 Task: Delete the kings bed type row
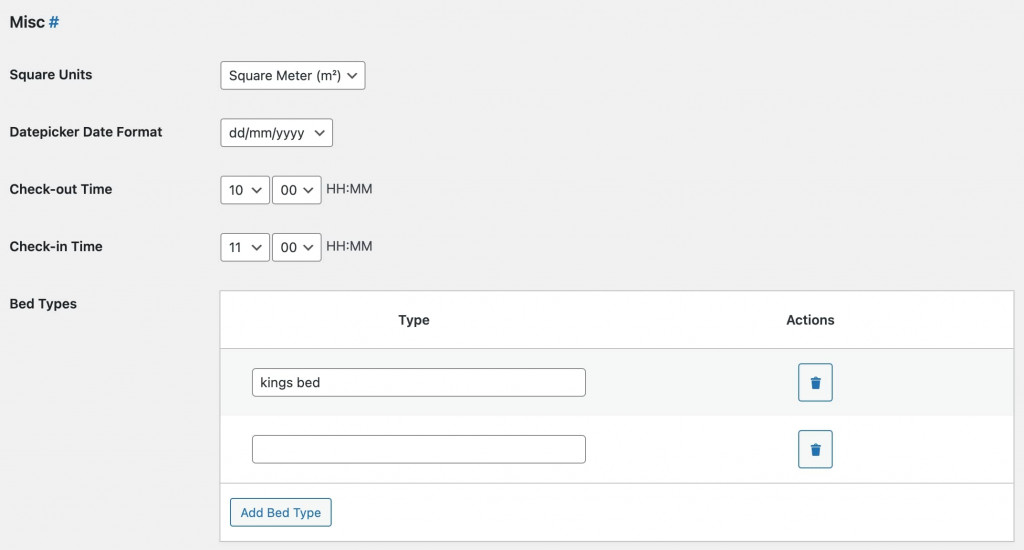click(x=815, y=383)
